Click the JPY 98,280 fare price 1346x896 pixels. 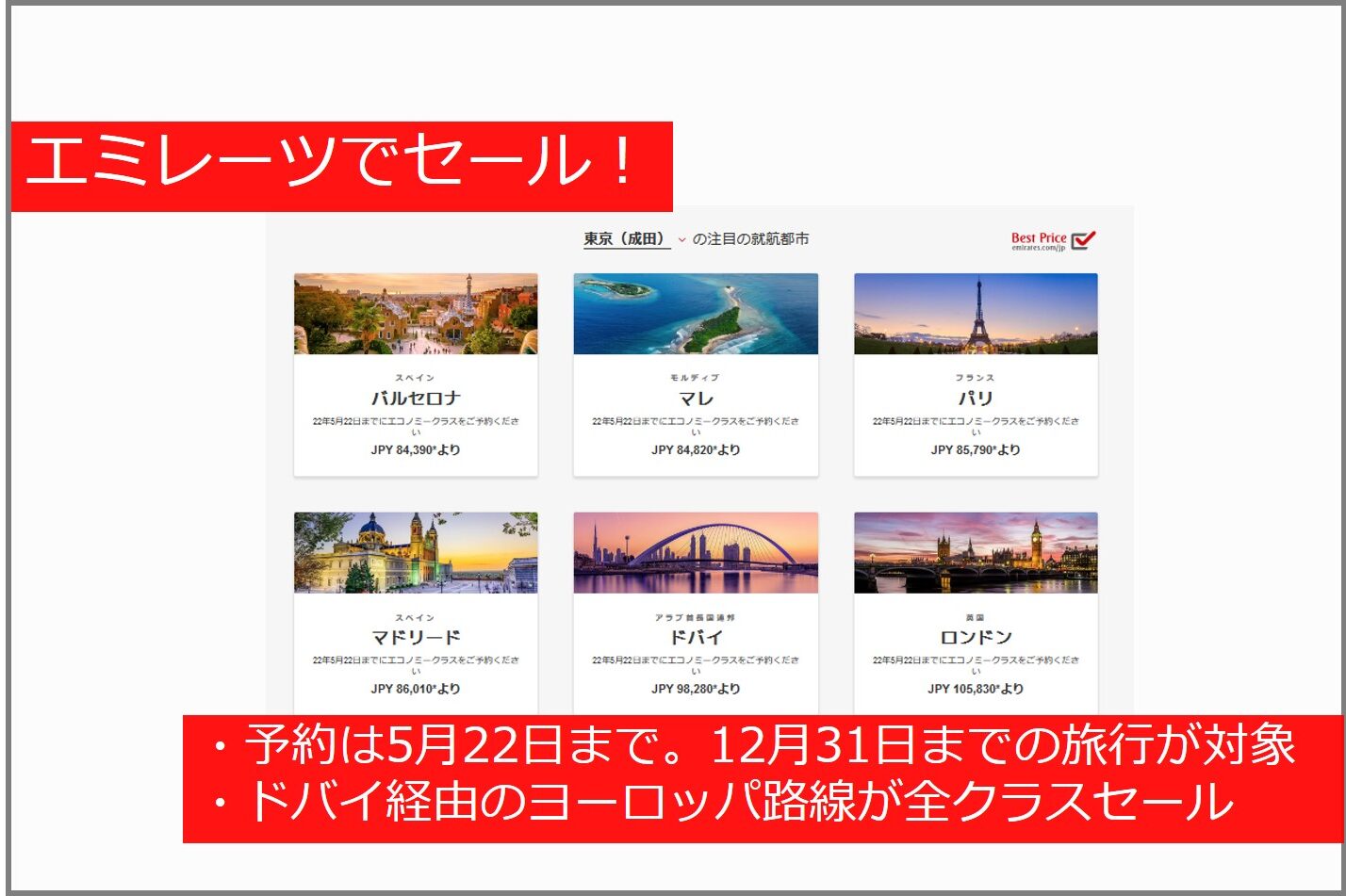point(696,689)
